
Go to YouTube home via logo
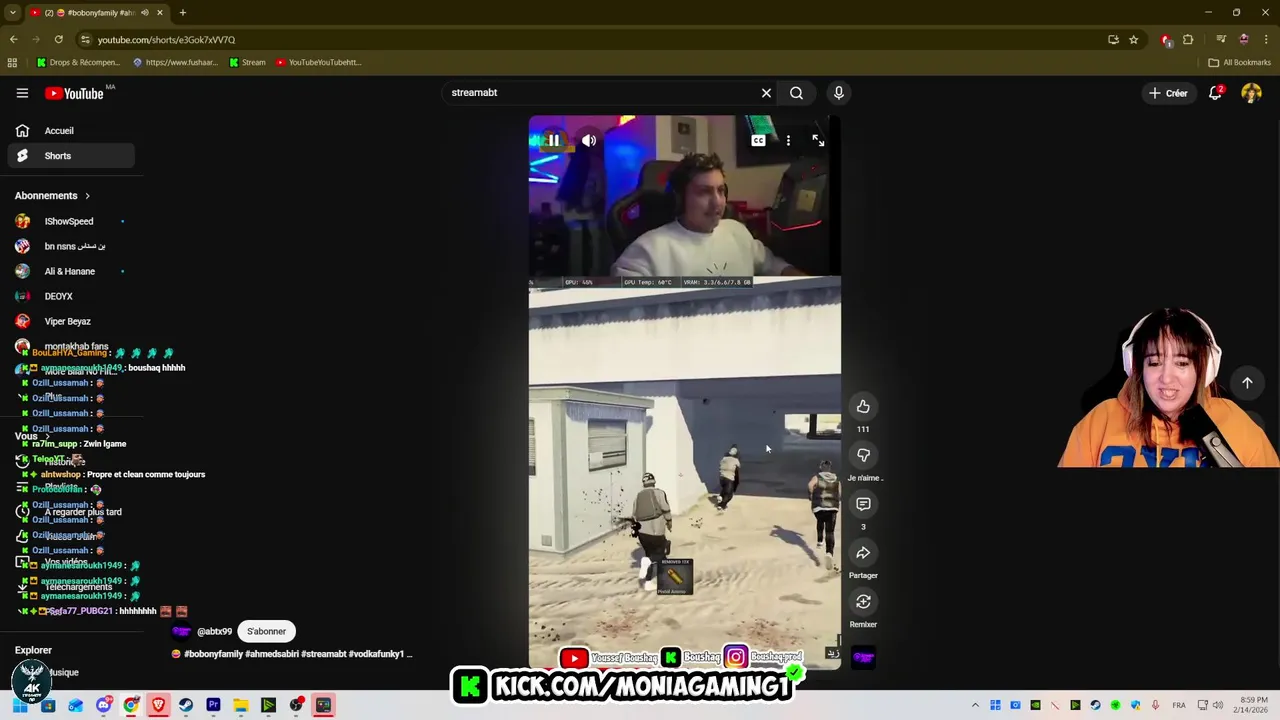point(75,93)
